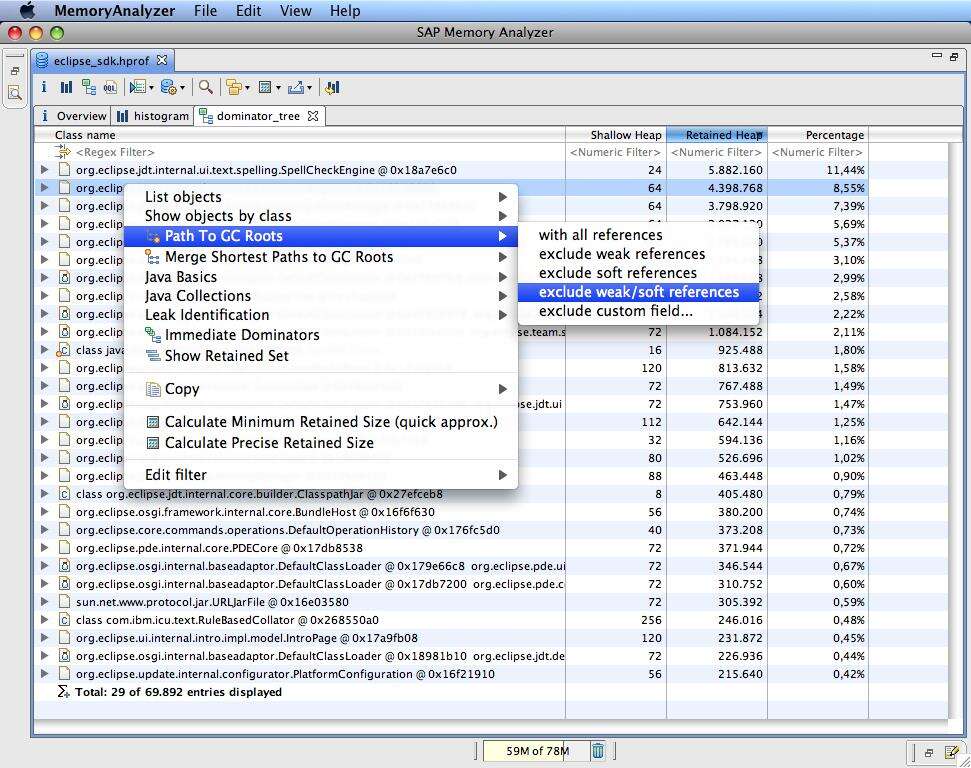This screenshot has width=971, height=768.
Task: Click the histogram toolbar icon
Action: tap(66, 88)
